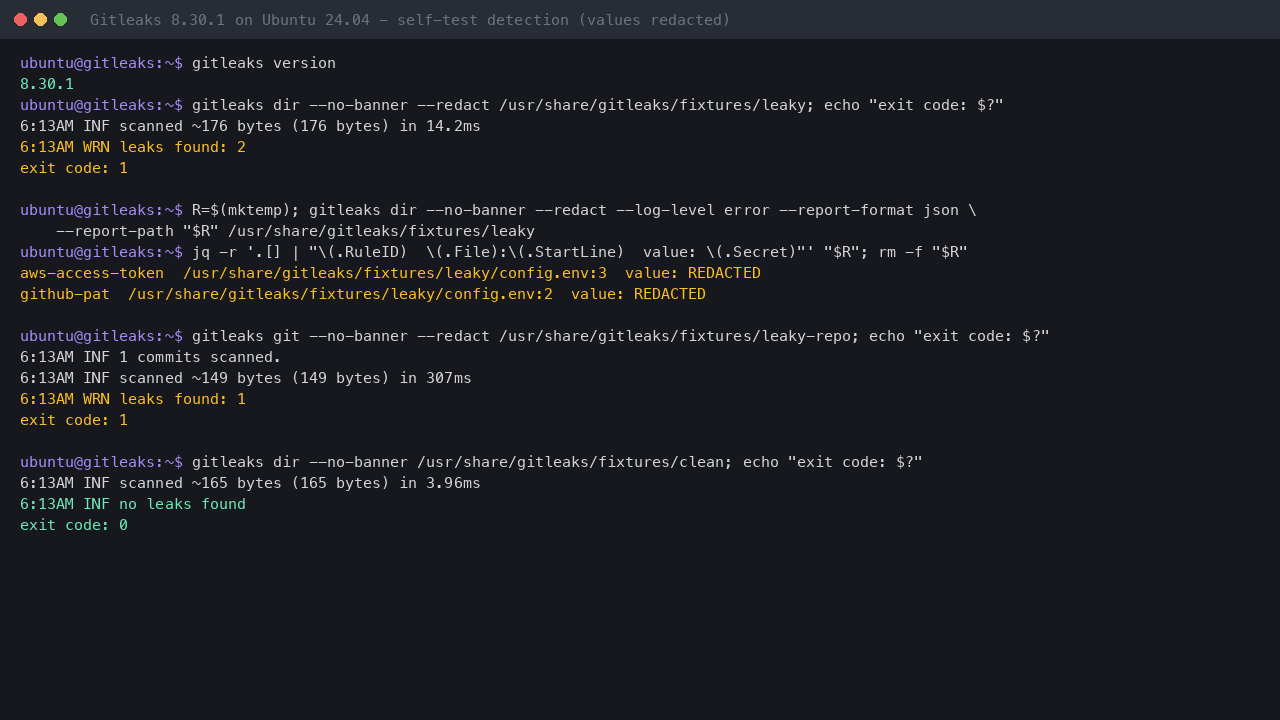
Task: Click the window title text 'Gitleaks 8.30.1 on Ubuntu 24.04'
Action: click(229, 20)
